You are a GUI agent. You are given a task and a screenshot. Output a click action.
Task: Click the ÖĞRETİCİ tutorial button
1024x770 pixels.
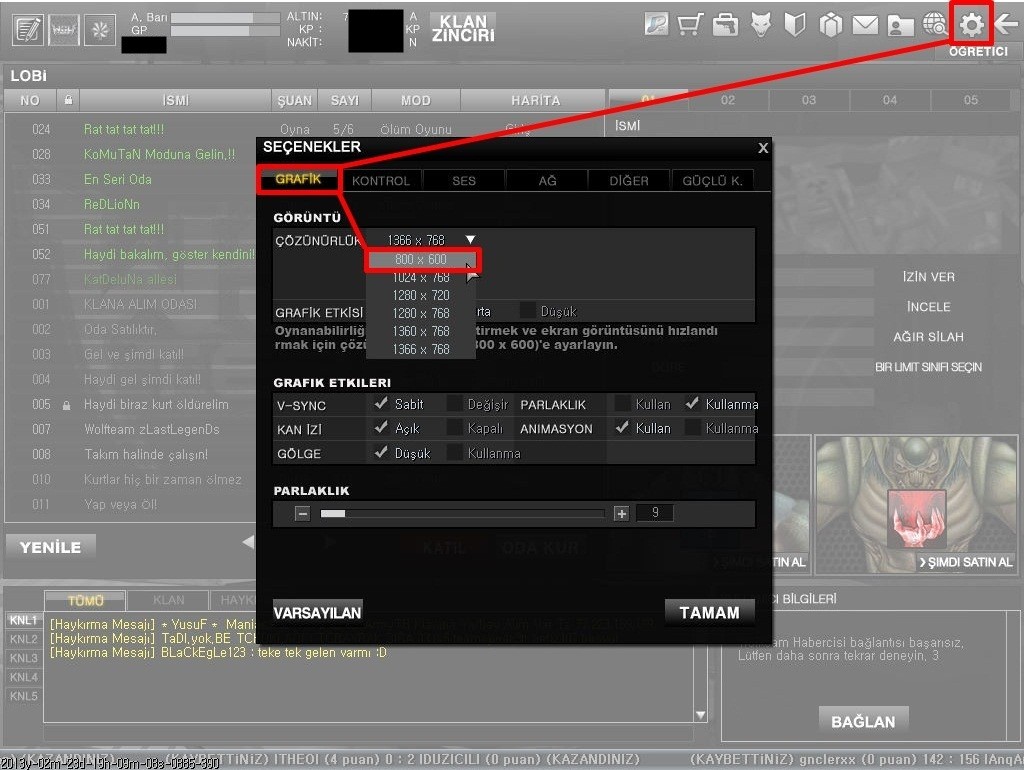978,52
